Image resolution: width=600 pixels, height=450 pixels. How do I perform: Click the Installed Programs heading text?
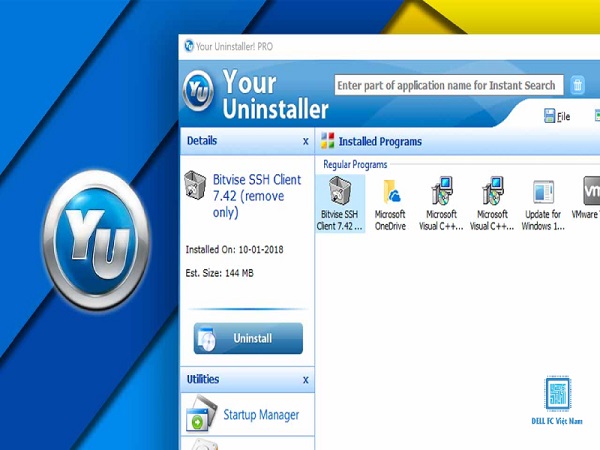(x=380, y=141)
